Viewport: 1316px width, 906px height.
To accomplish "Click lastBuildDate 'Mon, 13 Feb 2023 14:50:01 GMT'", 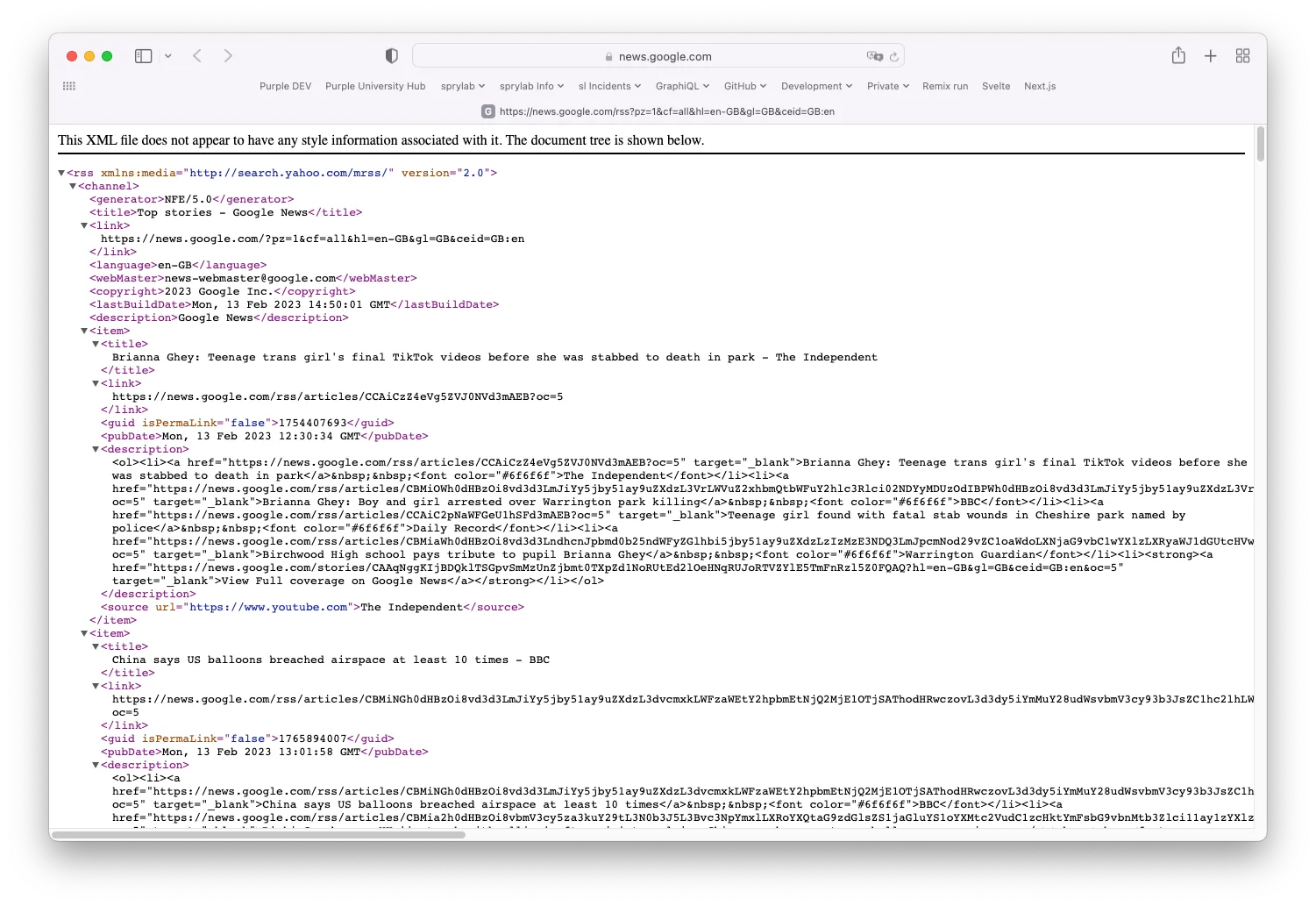I will tap(291, 304).
